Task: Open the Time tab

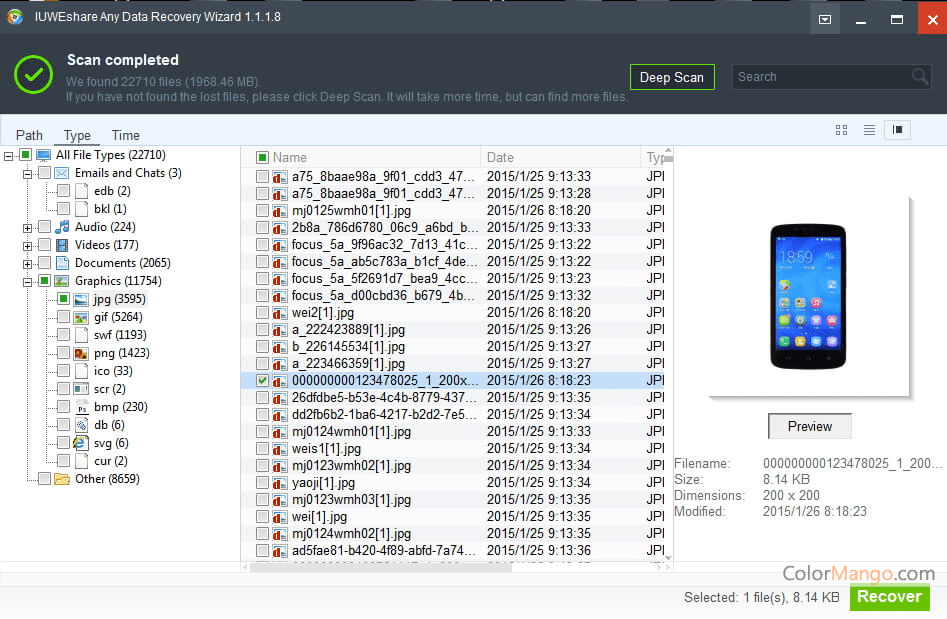Action: coord(125,135)
